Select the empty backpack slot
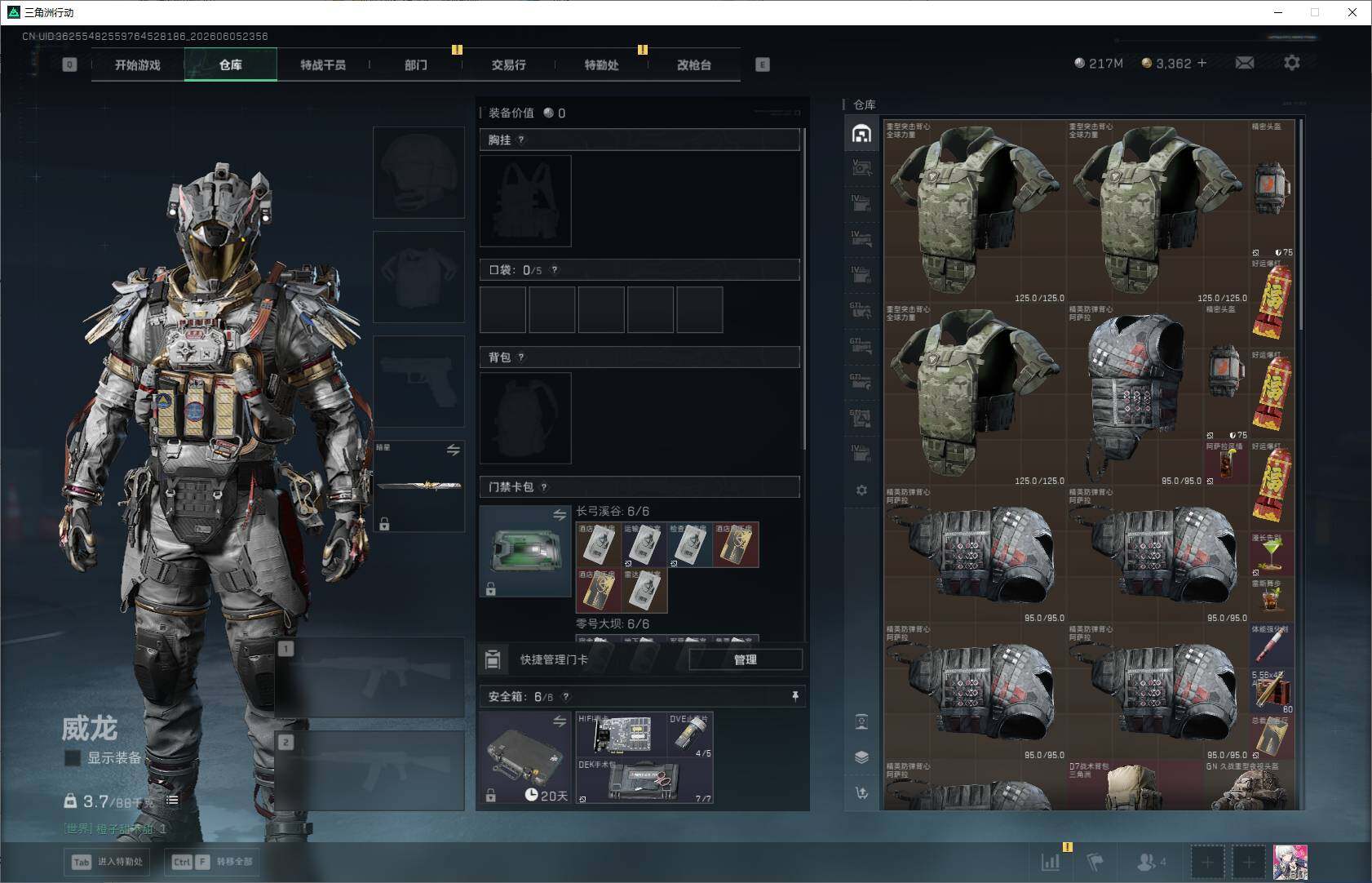Viewport: 1372px width, 883px height. click(x=525, y=418)
